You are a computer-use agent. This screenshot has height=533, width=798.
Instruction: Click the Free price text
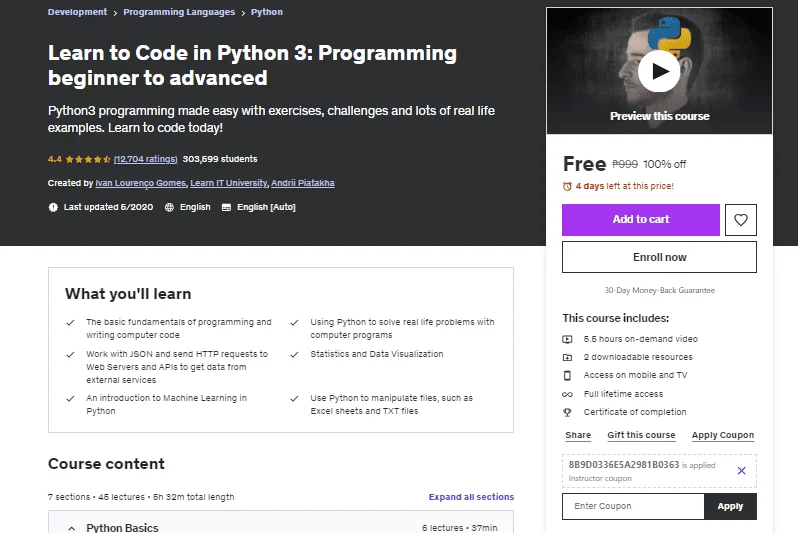(x=584, y=164)
